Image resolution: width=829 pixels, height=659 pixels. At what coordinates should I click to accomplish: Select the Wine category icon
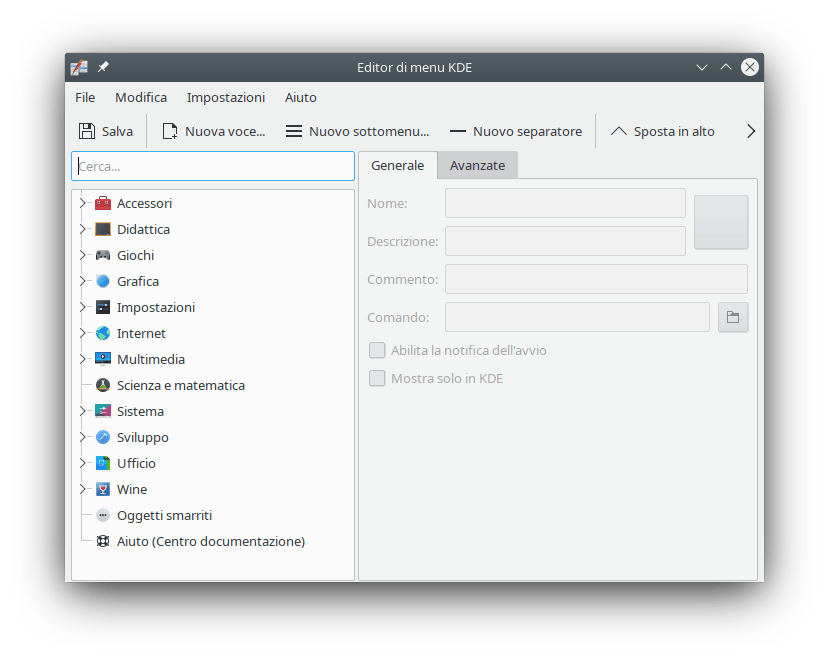pos(103,489)
